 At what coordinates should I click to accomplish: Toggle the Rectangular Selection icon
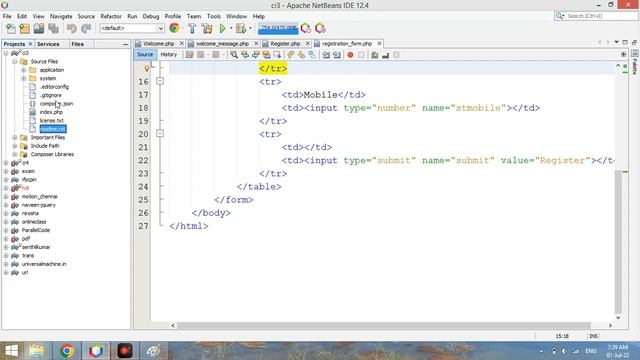(x=278, y=55)
